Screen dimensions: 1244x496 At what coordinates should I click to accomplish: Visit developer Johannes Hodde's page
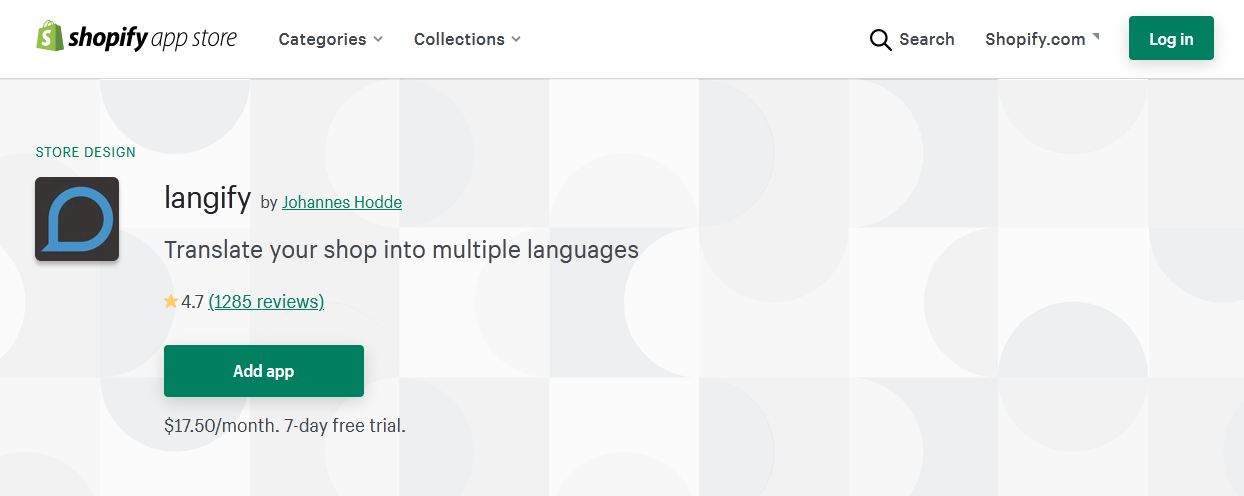click(342, 202)
